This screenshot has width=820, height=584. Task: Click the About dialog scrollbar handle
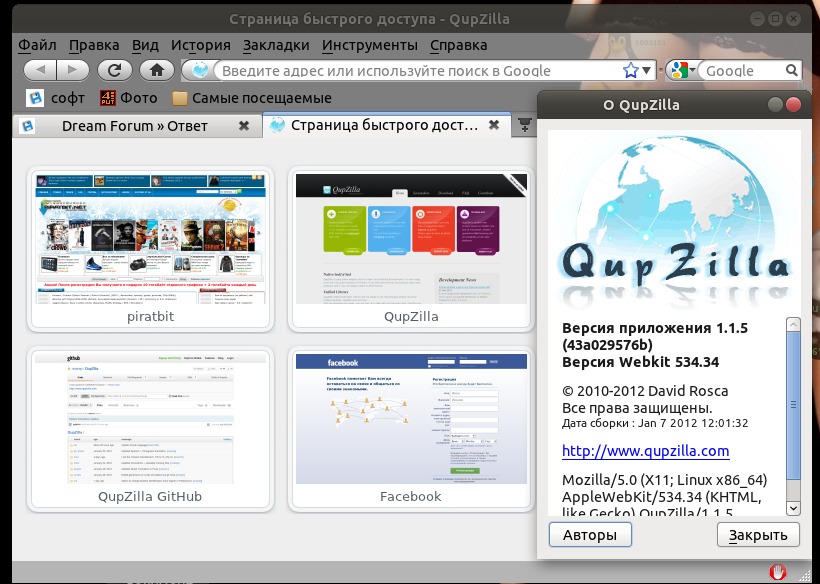[793, 404]
